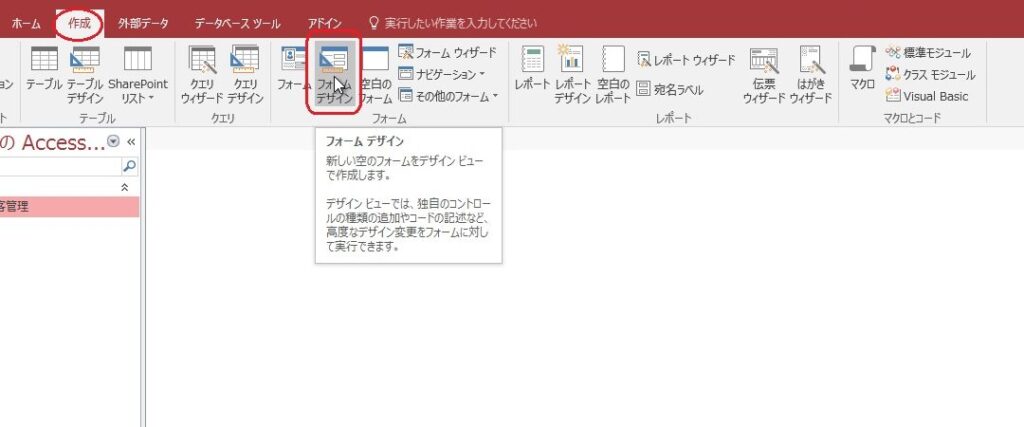Expand その他のフォーム dropdown
The image size is (1024, 427).
coord(447,96)
